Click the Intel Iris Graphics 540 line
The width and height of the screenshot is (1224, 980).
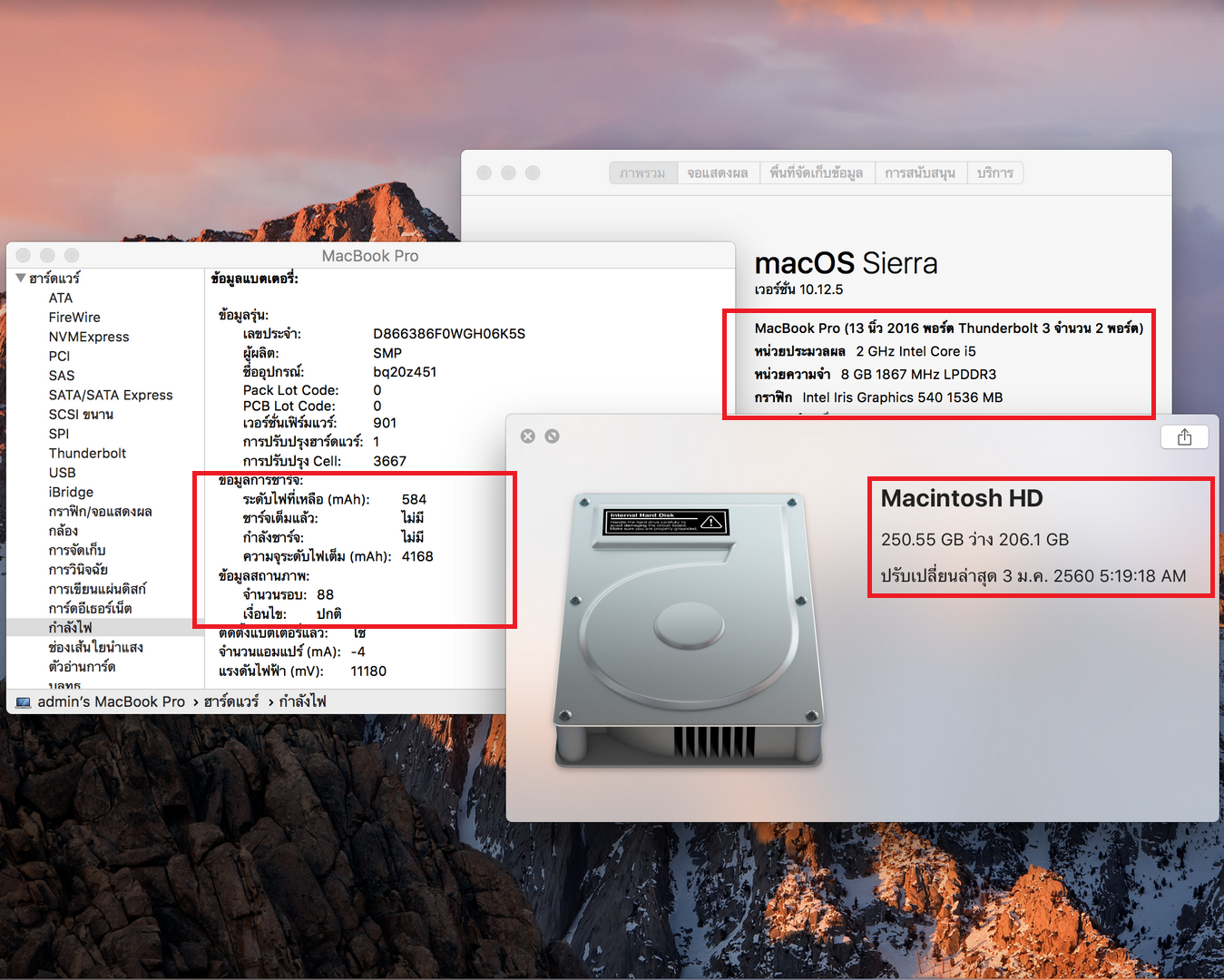pos(878,397)
